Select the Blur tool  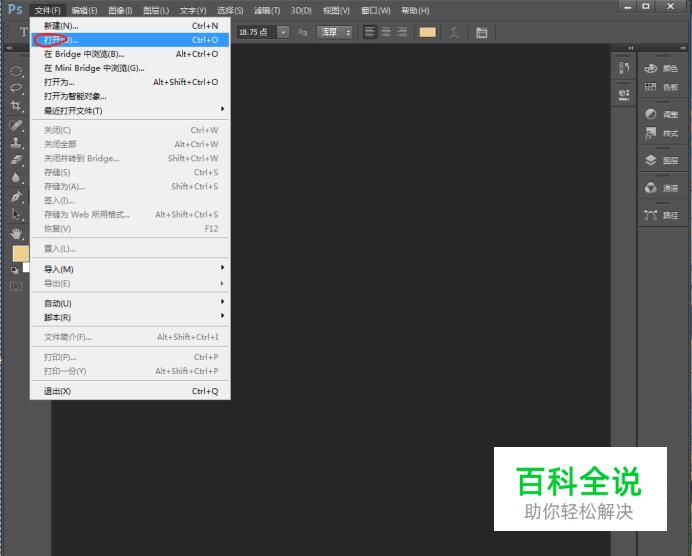click(16, 177)
